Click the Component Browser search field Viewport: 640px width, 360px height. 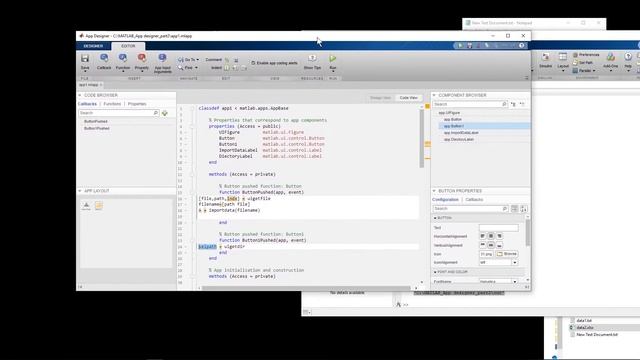point(470,104)
